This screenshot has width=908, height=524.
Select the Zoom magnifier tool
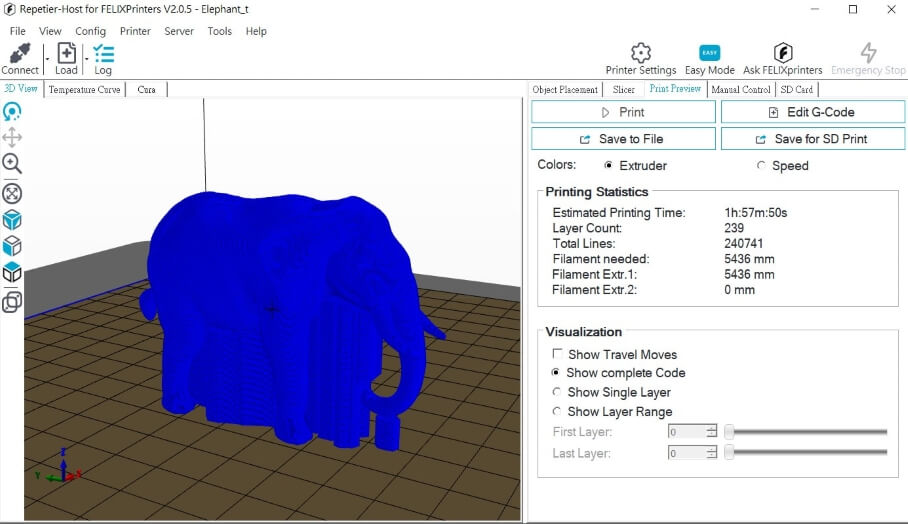pos(12,164)
